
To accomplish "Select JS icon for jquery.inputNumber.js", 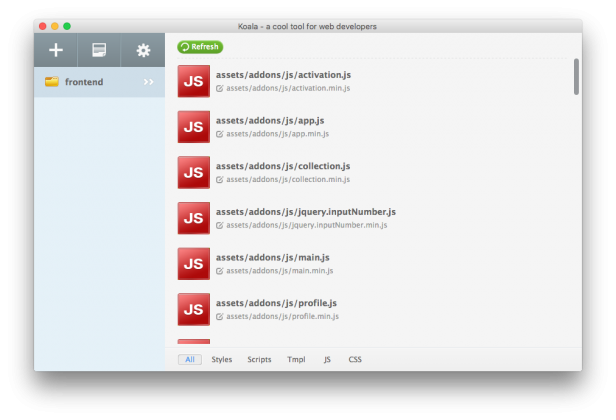I will coord(194,218).
